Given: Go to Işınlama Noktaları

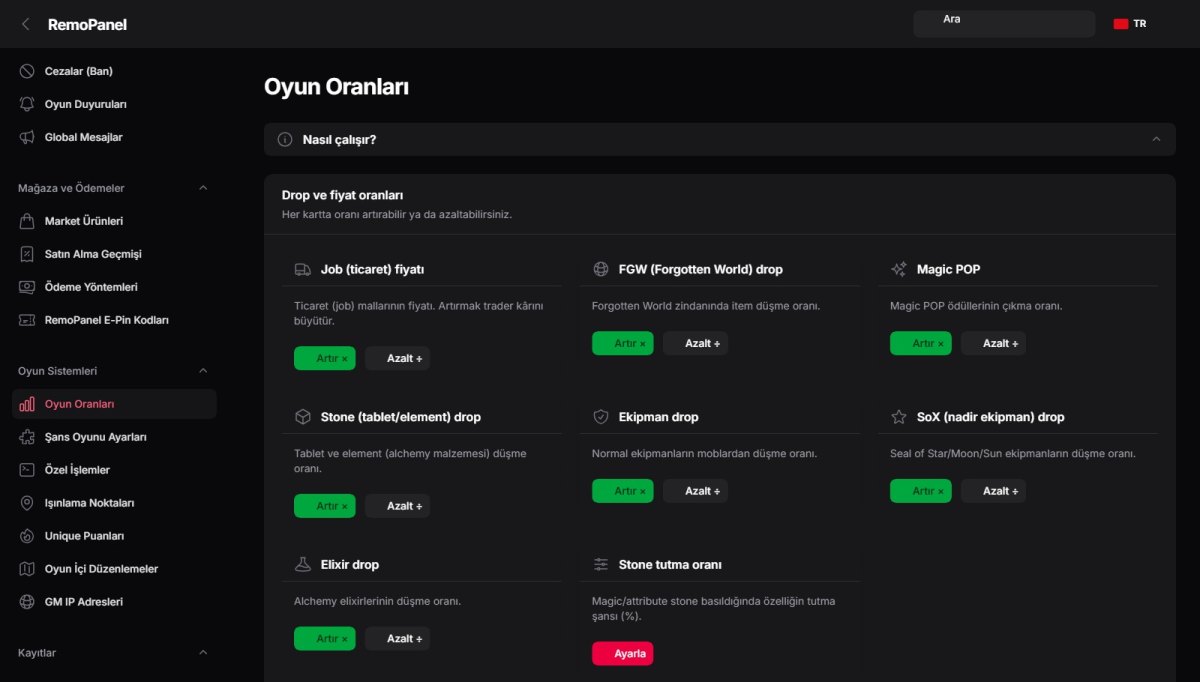Looking at the screenshot, I should (114, 503).
